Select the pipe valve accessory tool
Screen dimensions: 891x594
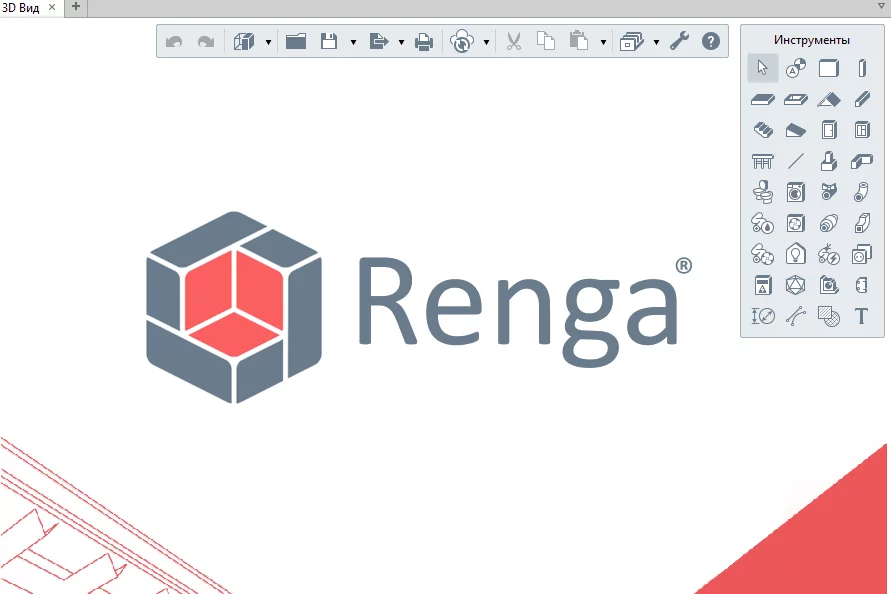[828, 192]
